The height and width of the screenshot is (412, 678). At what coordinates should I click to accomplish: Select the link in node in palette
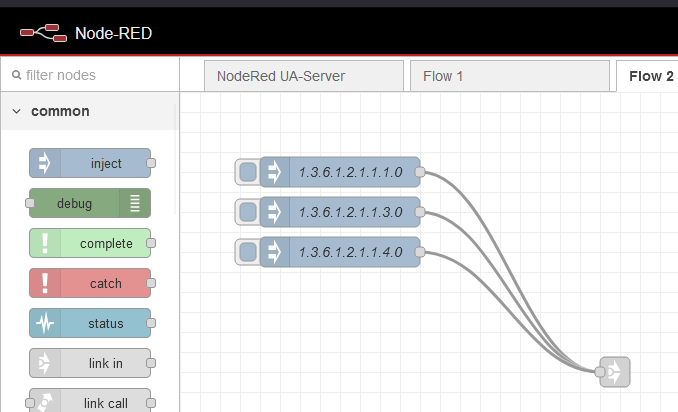pyautogui.click(x=90, y=363)
